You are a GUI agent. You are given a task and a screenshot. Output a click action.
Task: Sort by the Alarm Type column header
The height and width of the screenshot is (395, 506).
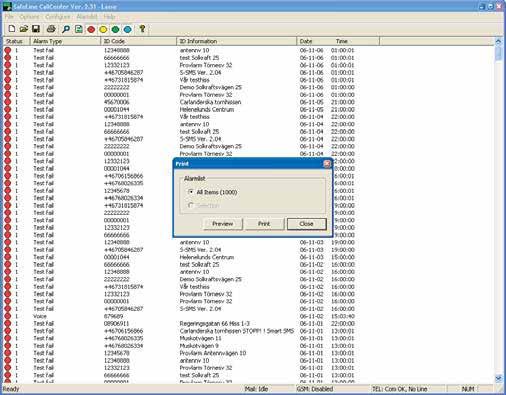(x=65, y=41)
